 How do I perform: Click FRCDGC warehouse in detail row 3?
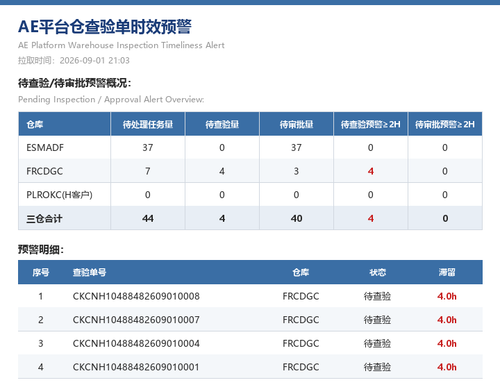point(301,343)
